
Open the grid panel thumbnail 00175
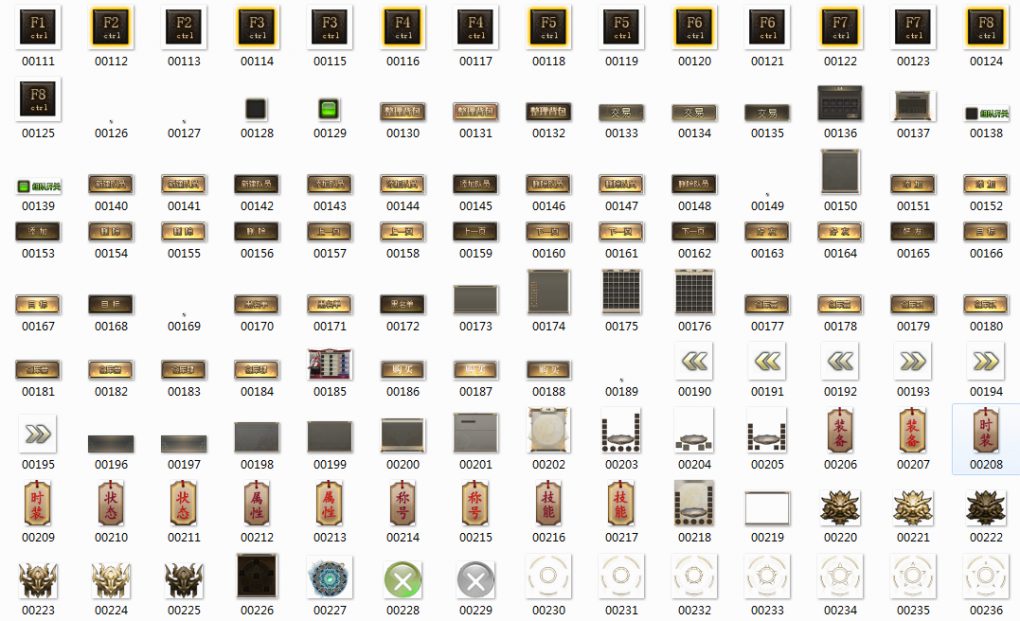[622, 293]
